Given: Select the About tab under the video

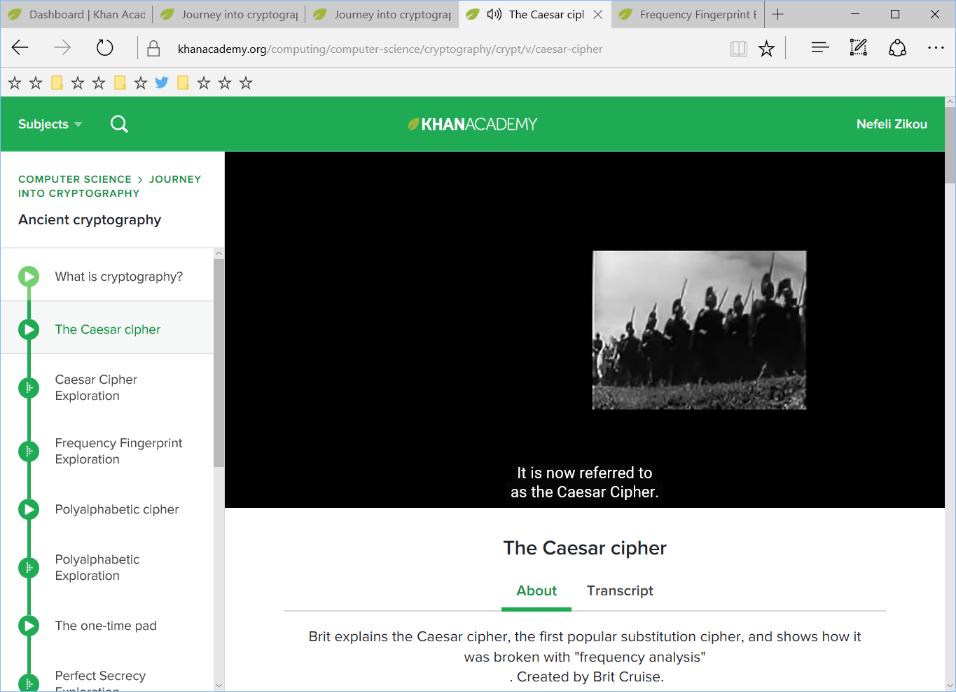Looking at the screenshot, I should click(x=537, y=591).
